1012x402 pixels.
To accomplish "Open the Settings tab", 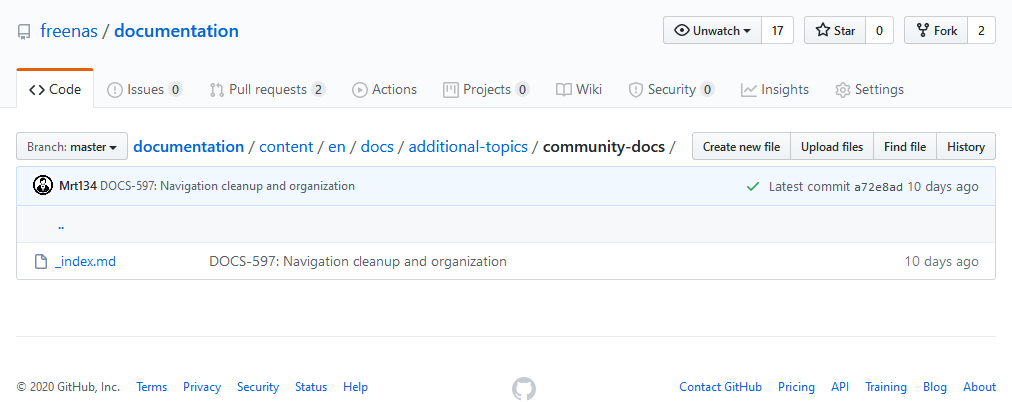I will [869, 89].
